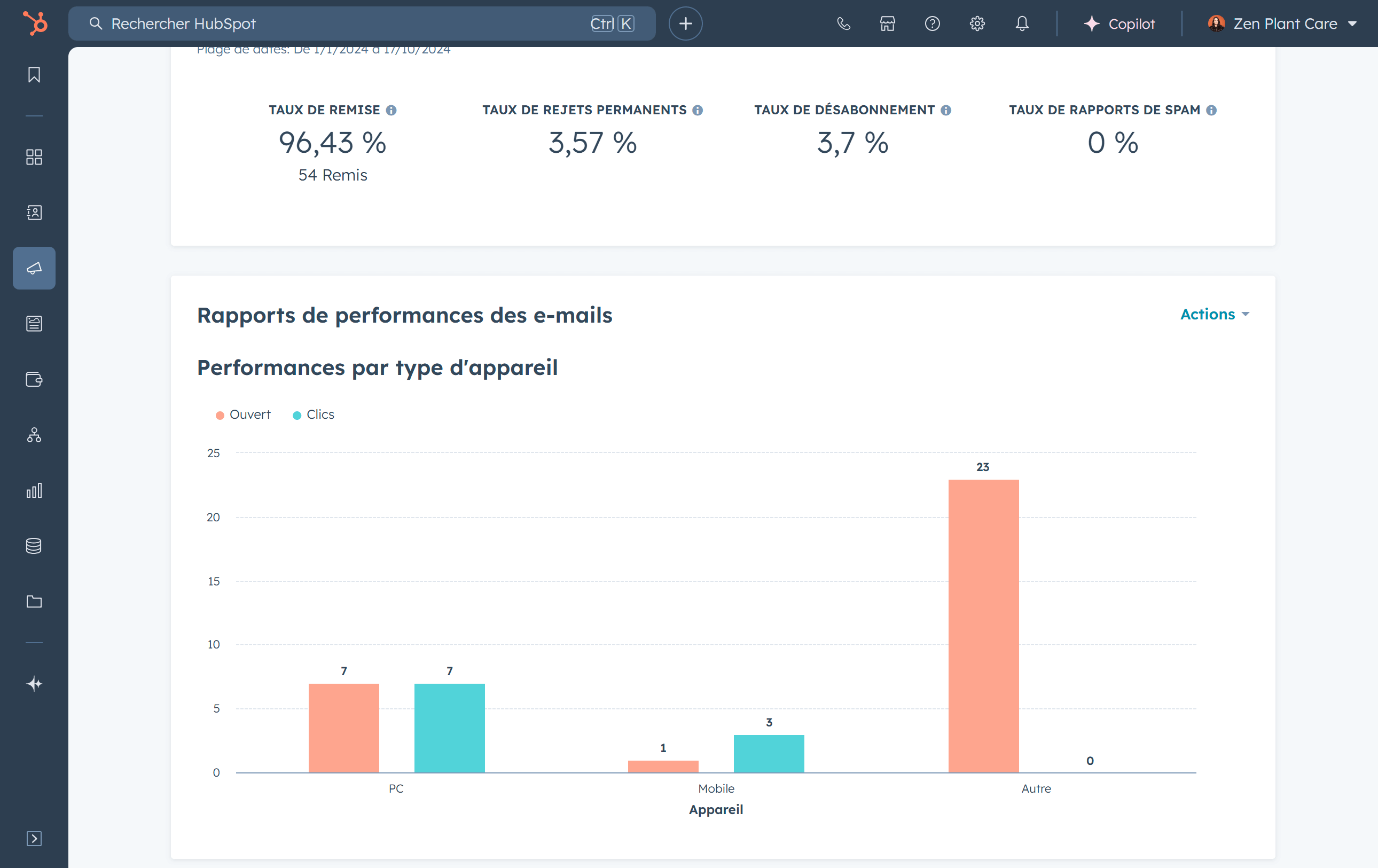Click the create new plus button
Image resolution: width=1378 pixels, height=868 pixels.
point(685,24)
